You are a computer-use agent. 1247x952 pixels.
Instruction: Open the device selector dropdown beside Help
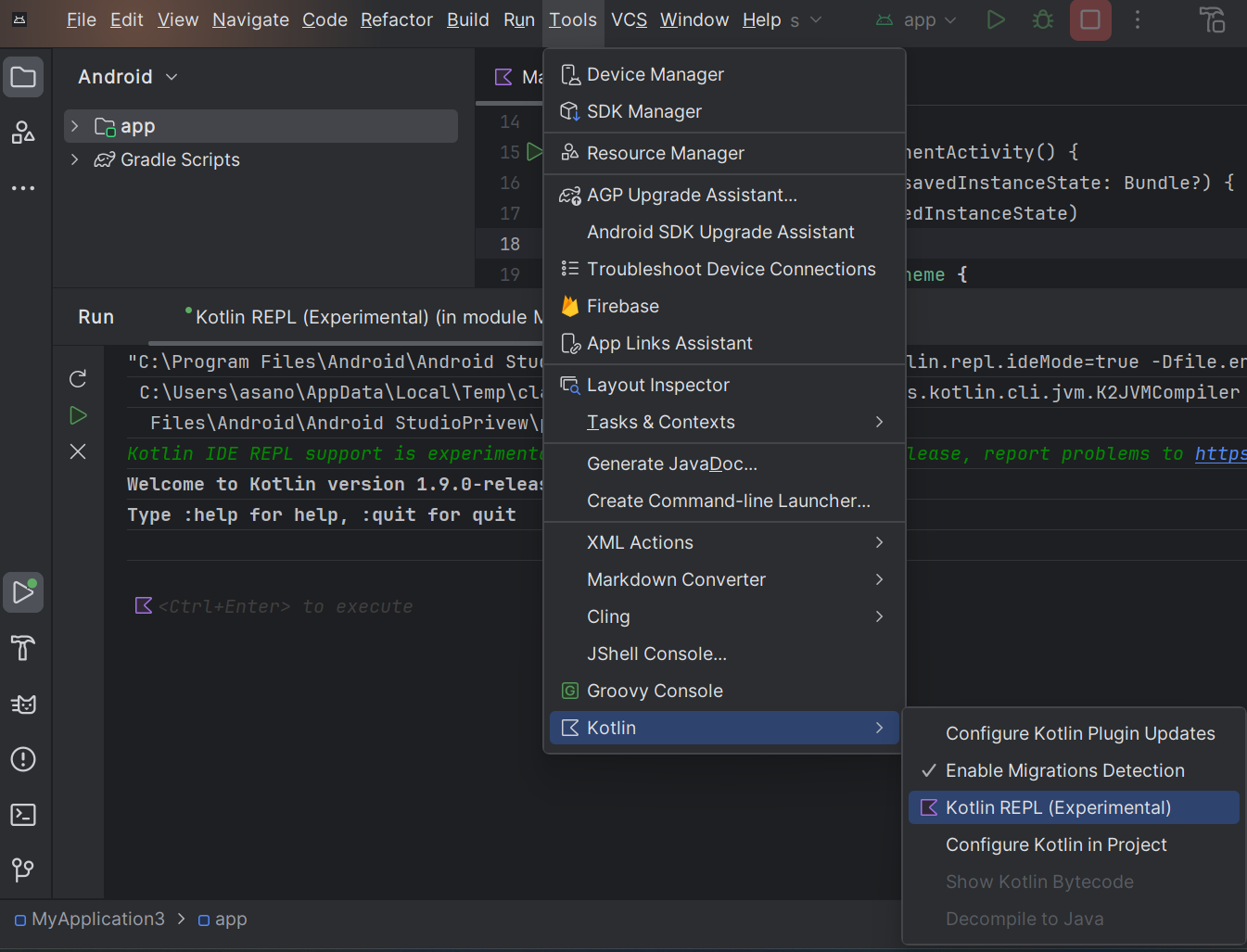click(x=805, y=19)
